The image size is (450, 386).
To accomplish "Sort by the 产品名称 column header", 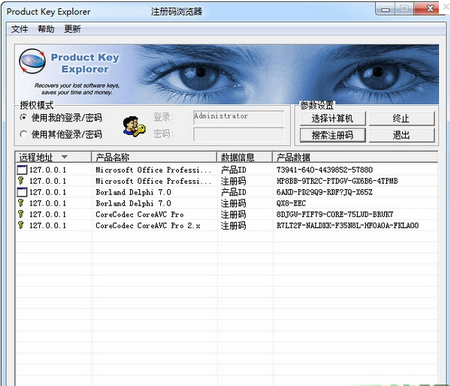I will 154,157.
